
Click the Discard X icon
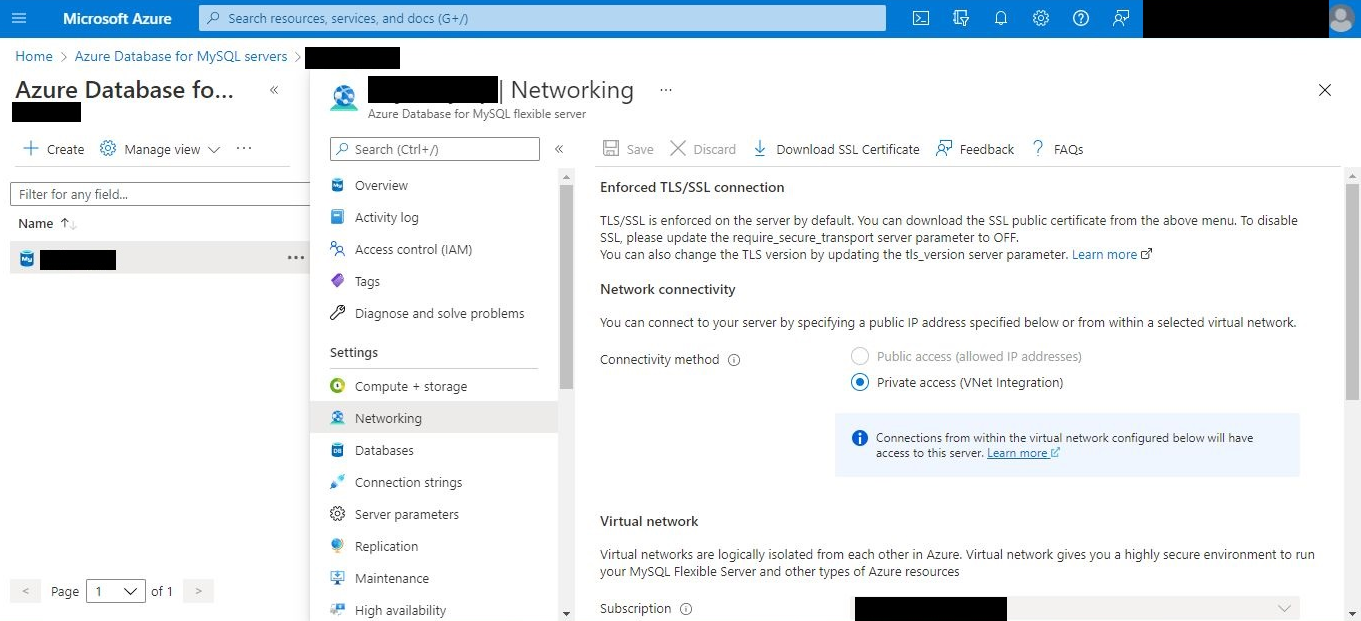coord(678,149)
